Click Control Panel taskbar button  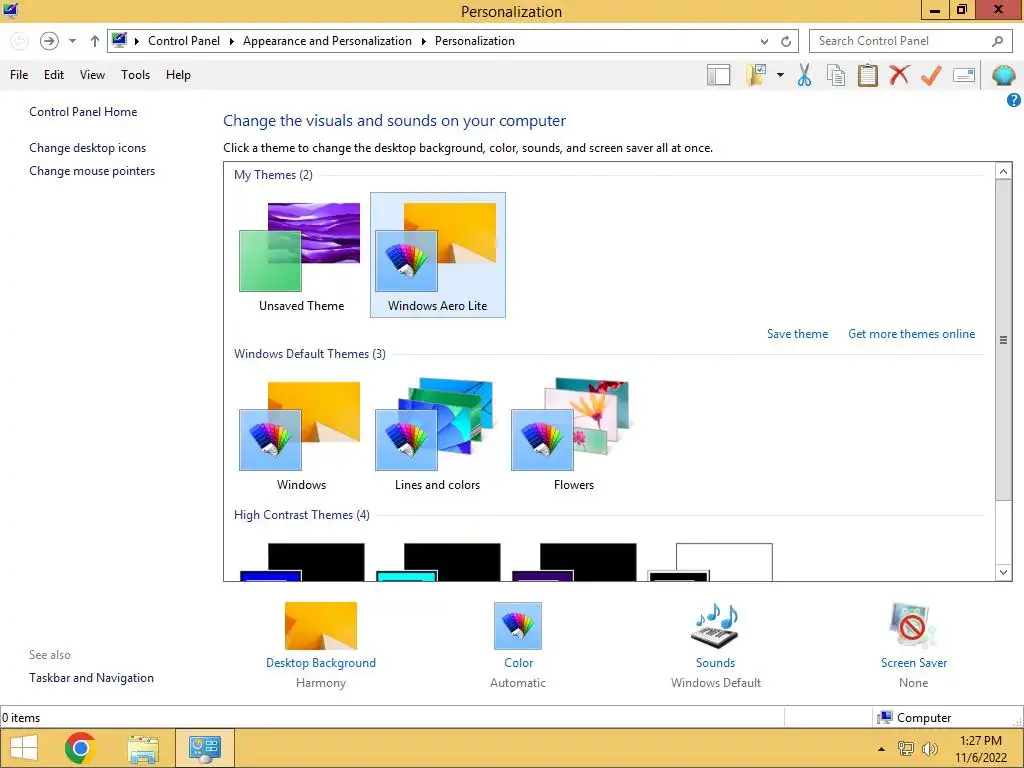pos(204,748)
